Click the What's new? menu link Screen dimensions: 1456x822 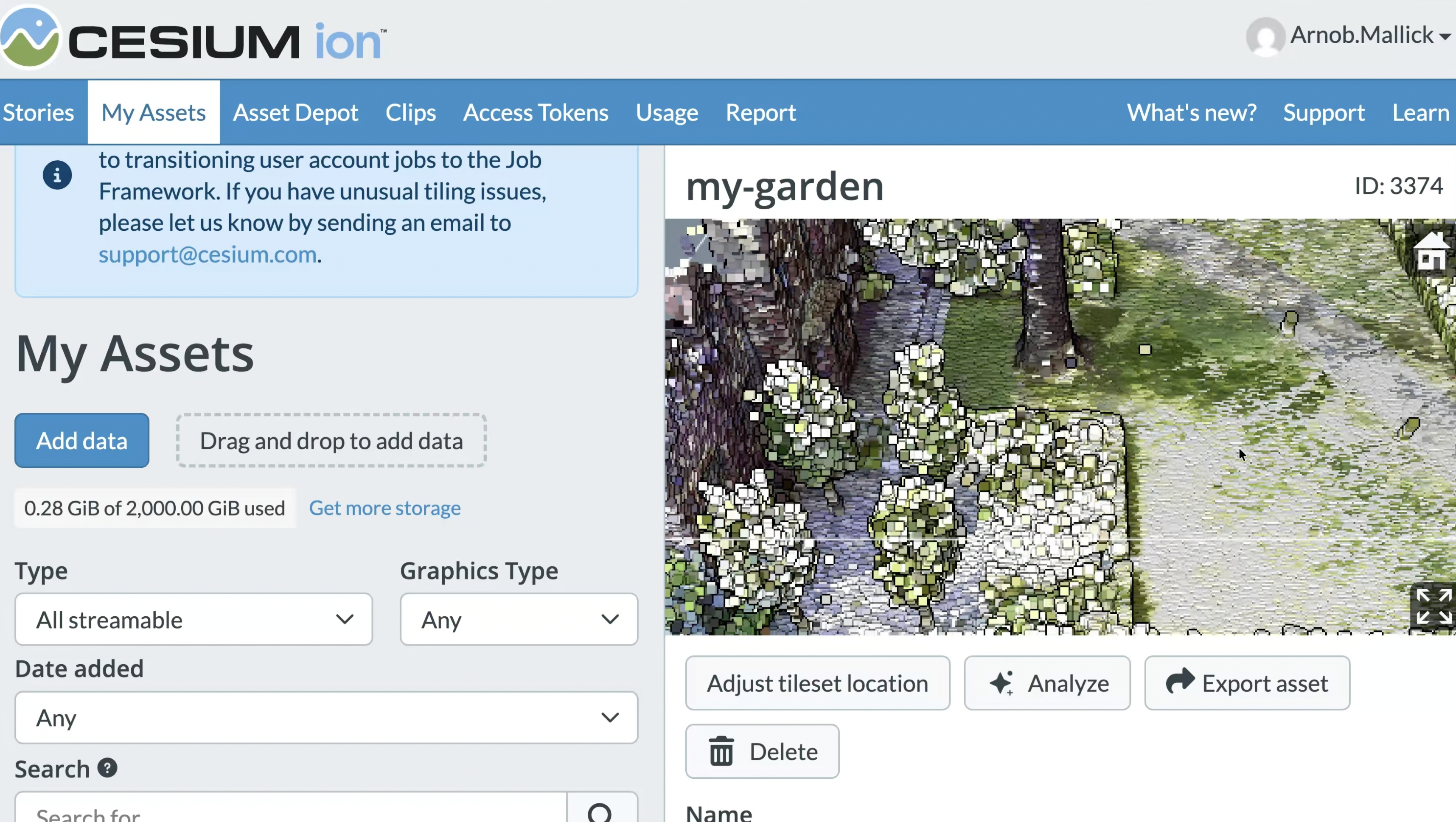1192,112
